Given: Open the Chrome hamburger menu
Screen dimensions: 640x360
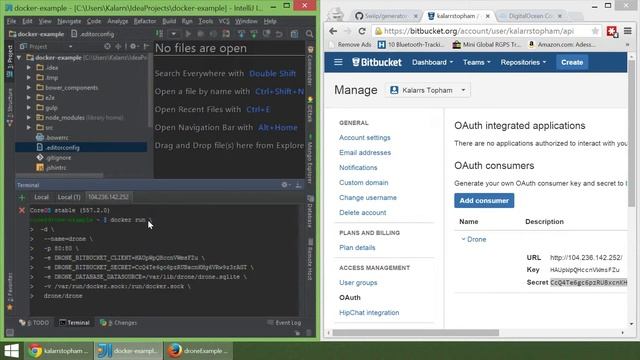Looking at the screenshot, I should 628,31.
